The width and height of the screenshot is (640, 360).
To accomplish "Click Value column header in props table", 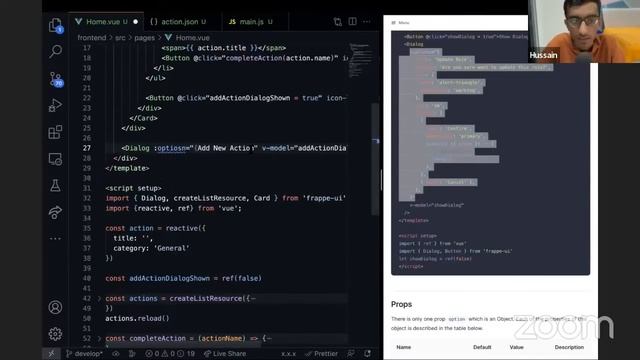I will click(516, 347).
